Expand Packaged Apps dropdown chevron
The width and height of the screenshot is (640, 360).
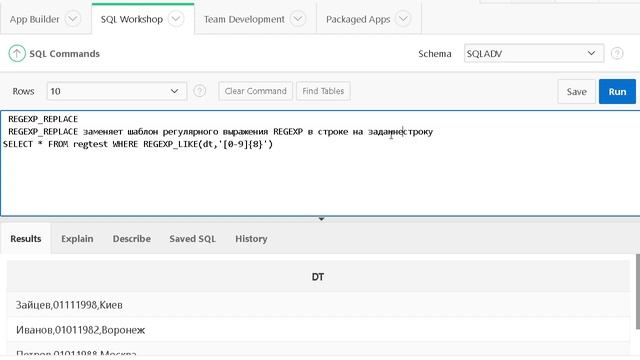(403, 19)
